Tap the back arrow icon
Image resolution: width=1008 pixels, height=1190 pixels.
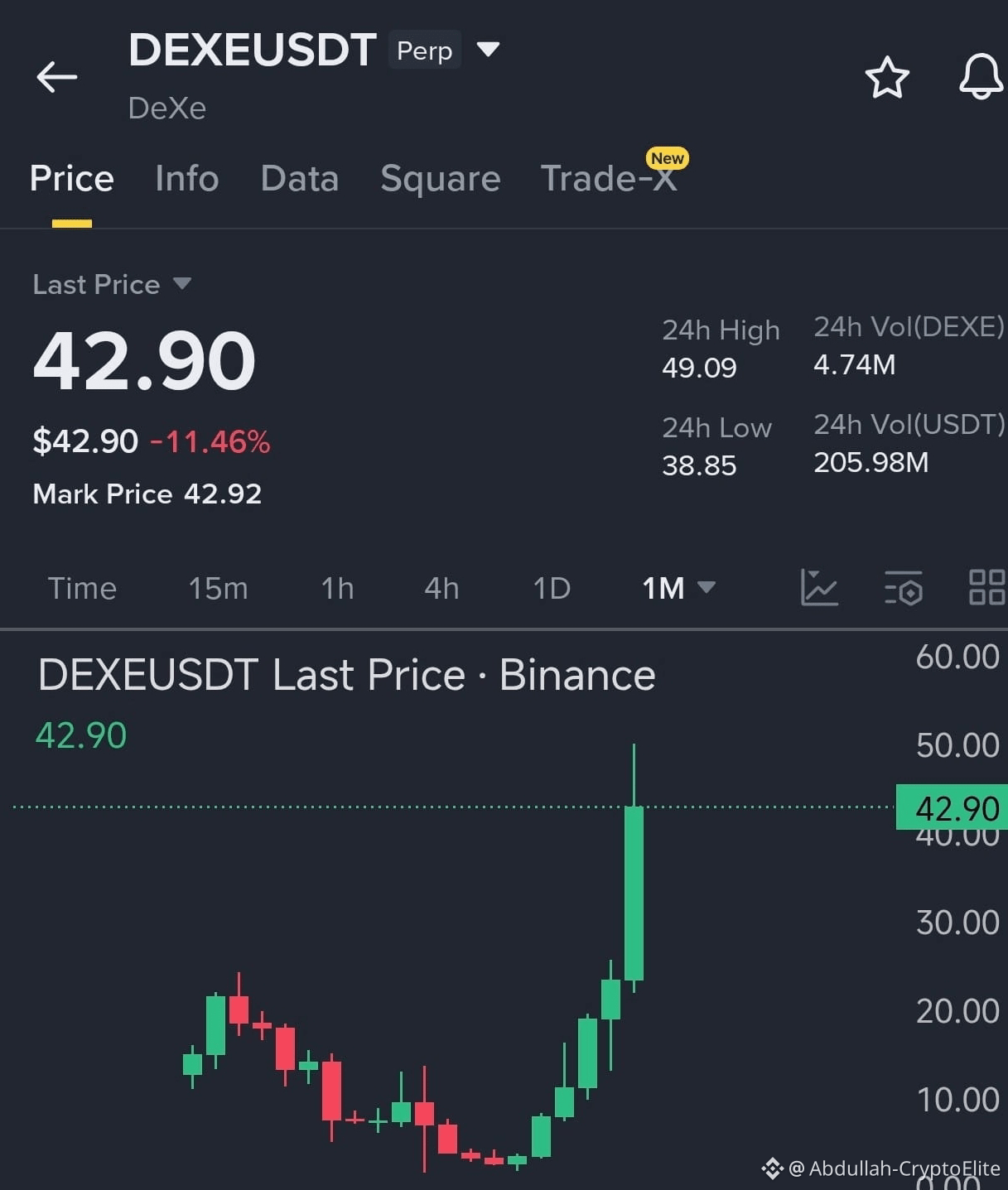pyautogui.click(x=57, y=77)
